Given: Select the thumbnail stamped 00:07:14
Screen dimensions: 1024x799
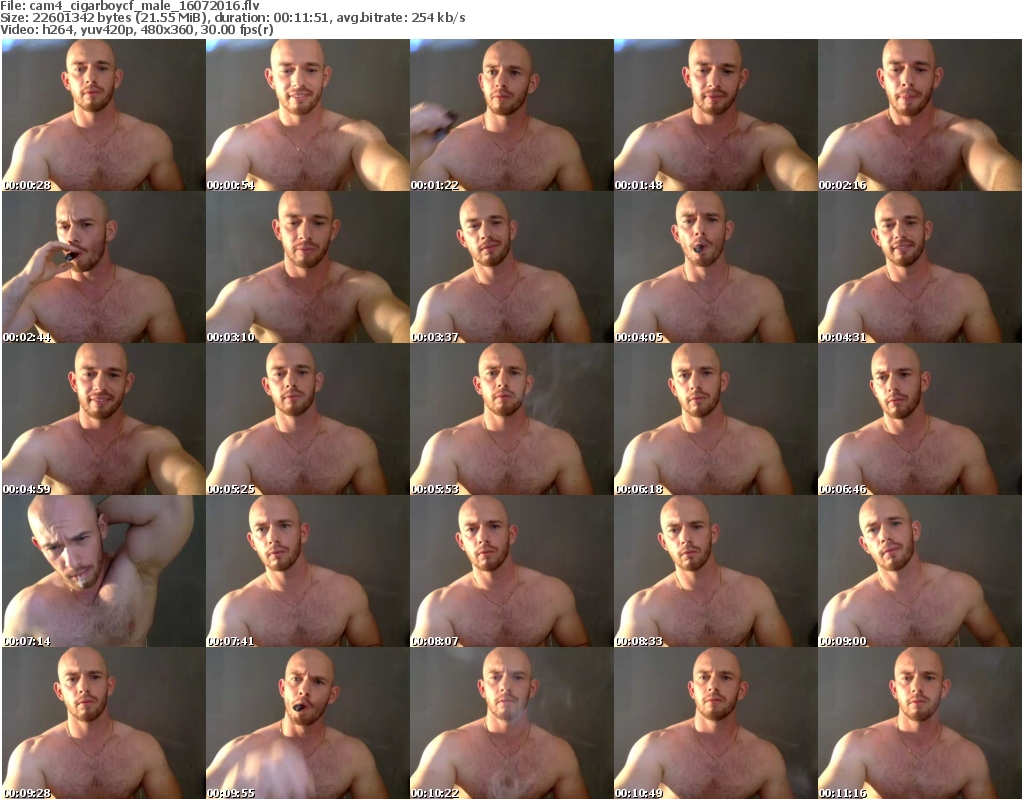Looking at the screenshot, I should coord(104,572).
